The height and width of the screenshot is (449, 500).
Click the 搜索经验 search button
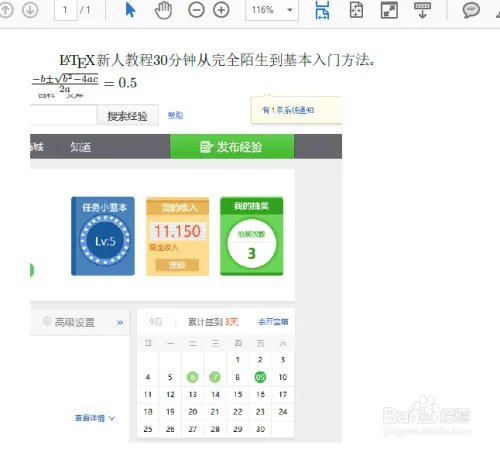(128, 116)
